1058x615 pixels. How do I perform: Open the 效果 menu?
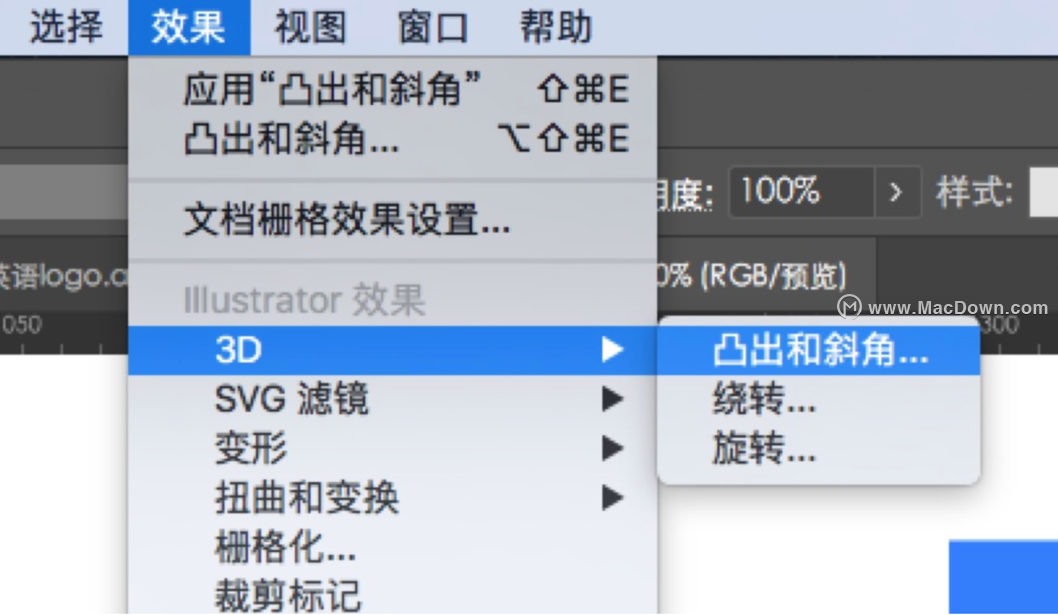pos(189,27)
